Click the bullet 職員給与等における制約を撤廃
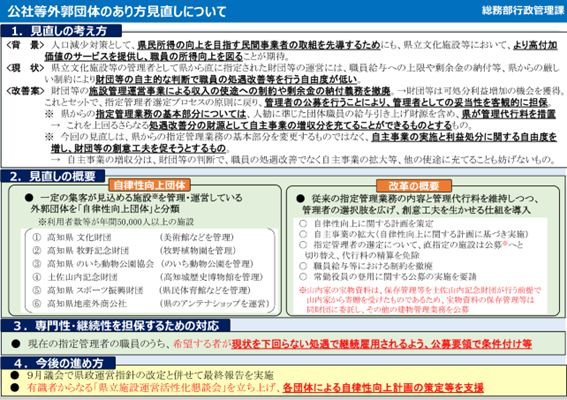The height and width of the screenshot is (400, 567). coord(366,266)
